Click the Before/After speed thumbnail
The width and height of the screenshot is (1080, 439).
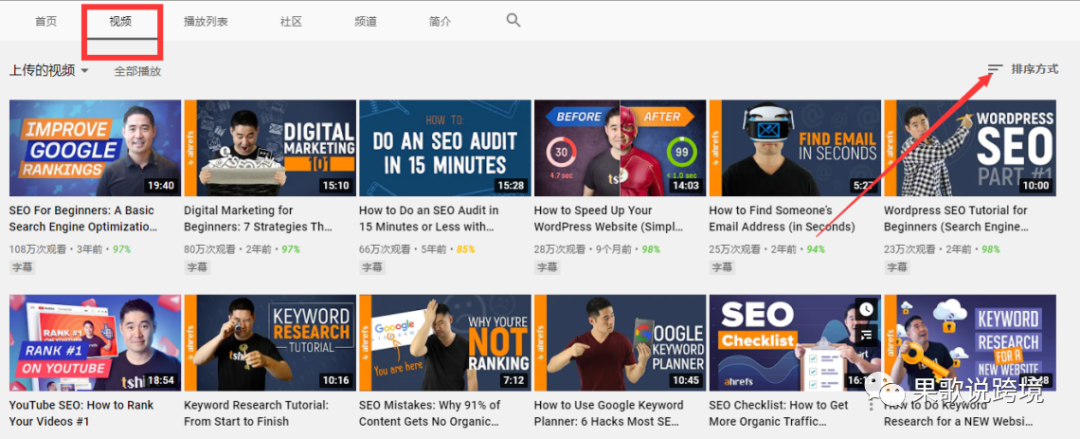coord(620,148)
